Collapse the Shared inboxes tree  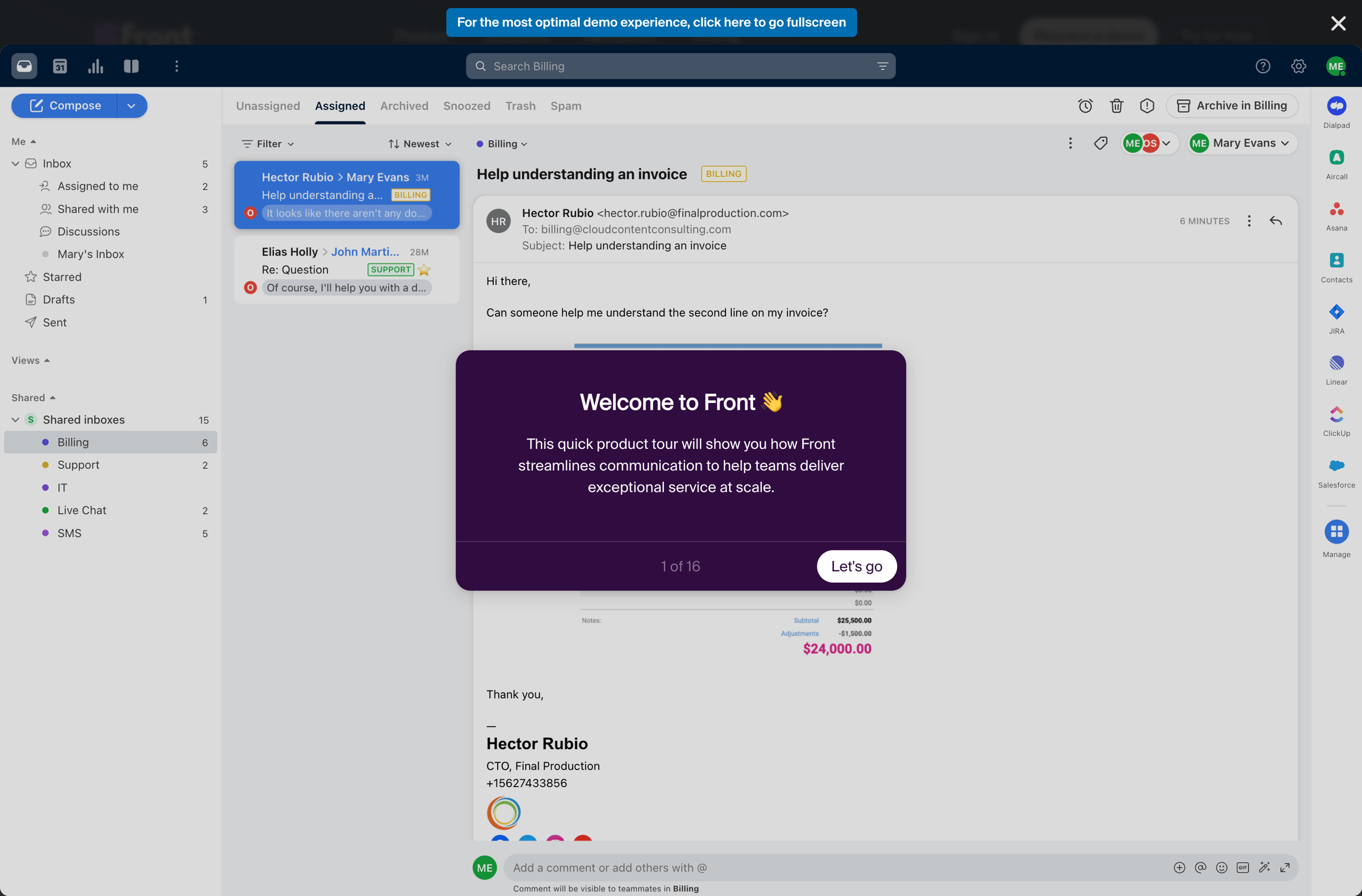point(15,419)
